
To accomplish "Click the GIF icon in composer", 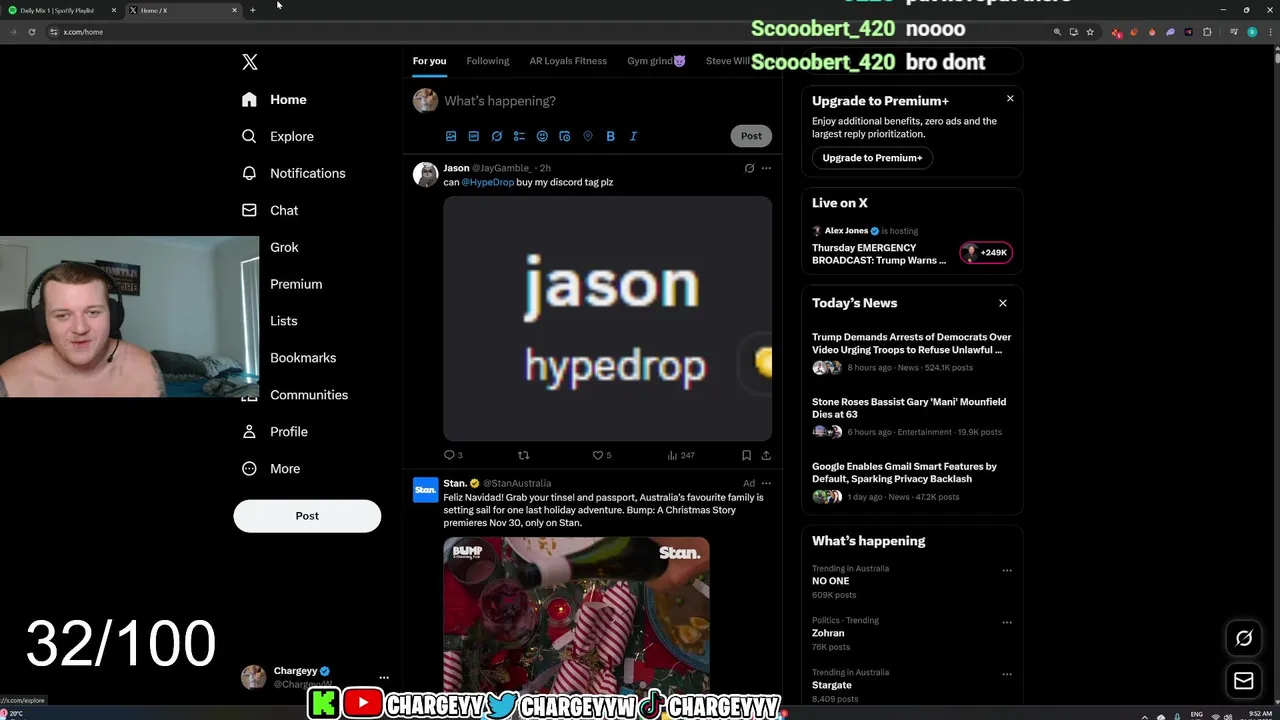I will (x=474, y=136).
